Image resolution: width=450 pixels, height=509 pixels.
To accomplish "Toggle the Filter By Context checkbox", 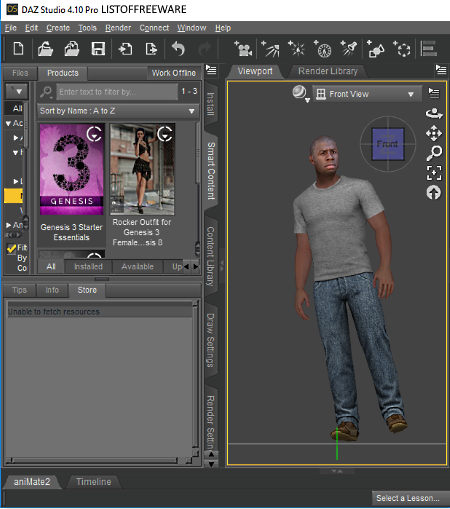I will click(12, 249).
